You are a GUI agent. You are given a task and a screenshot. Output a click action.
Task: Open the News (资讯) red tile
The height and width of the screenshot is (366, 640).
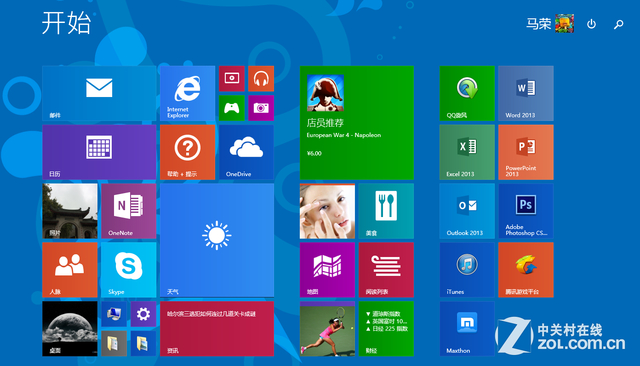point(217,328)
